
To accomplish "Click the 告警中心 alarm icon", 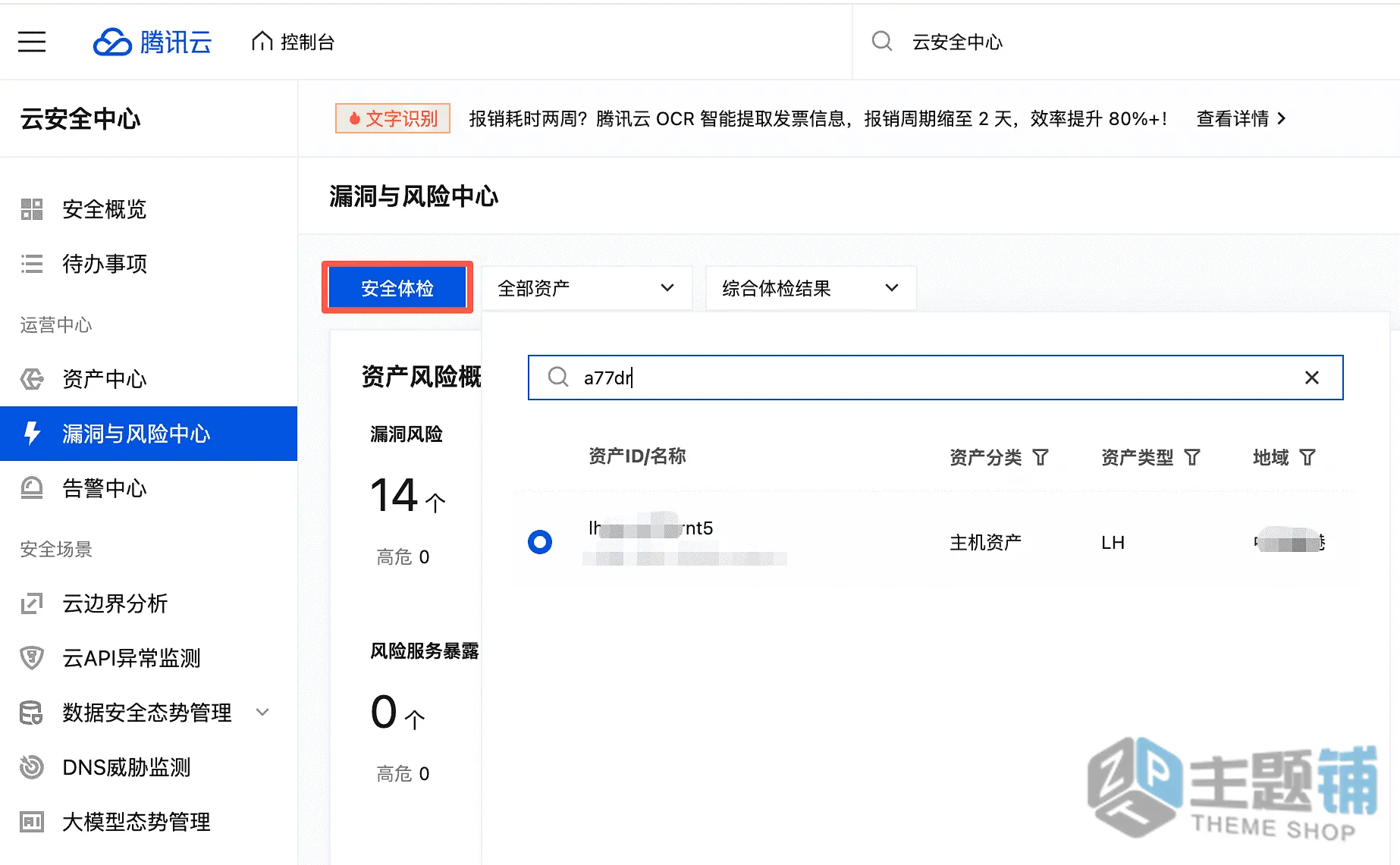I will [32, 488].
